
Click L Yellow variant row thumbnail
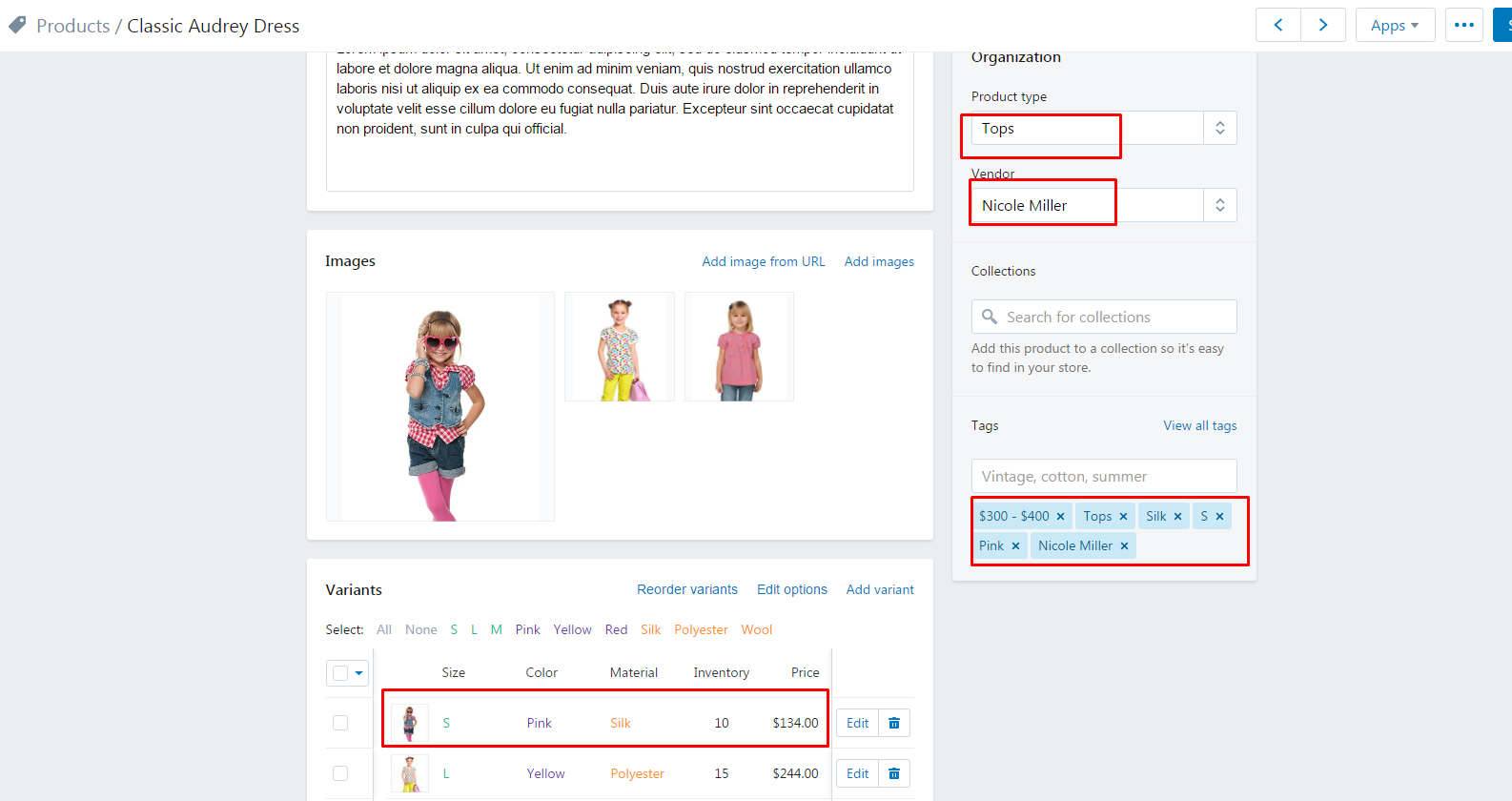(410, 773)
